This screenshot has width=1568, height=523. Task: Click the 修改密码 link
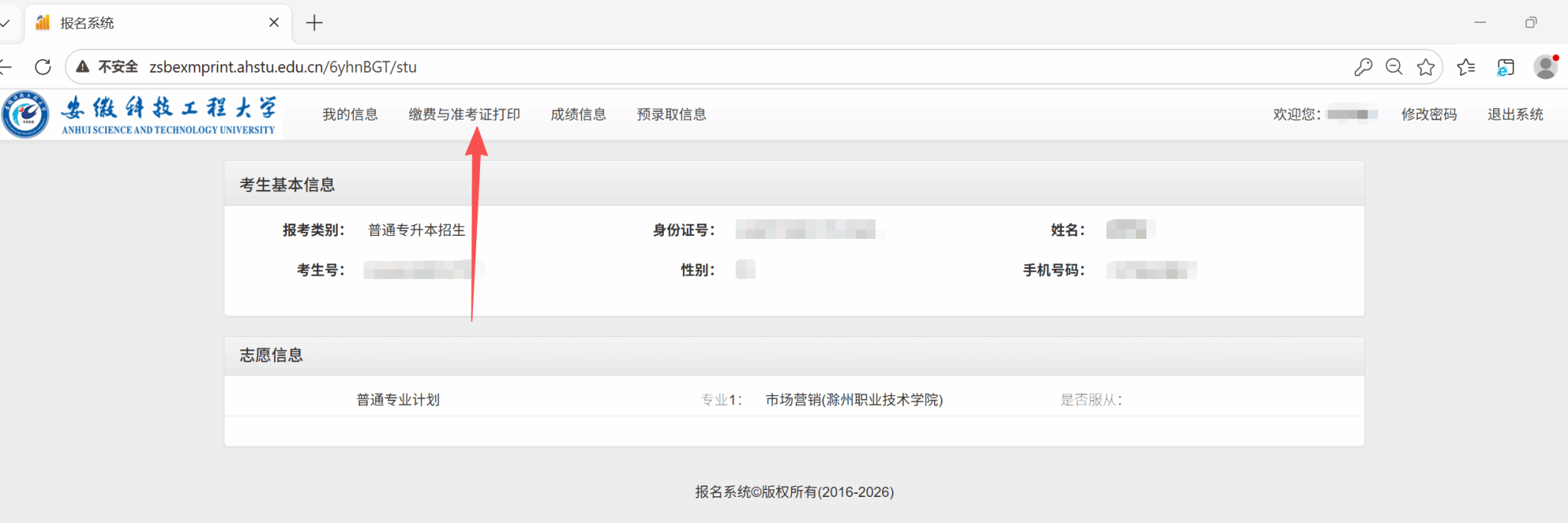1429,114
